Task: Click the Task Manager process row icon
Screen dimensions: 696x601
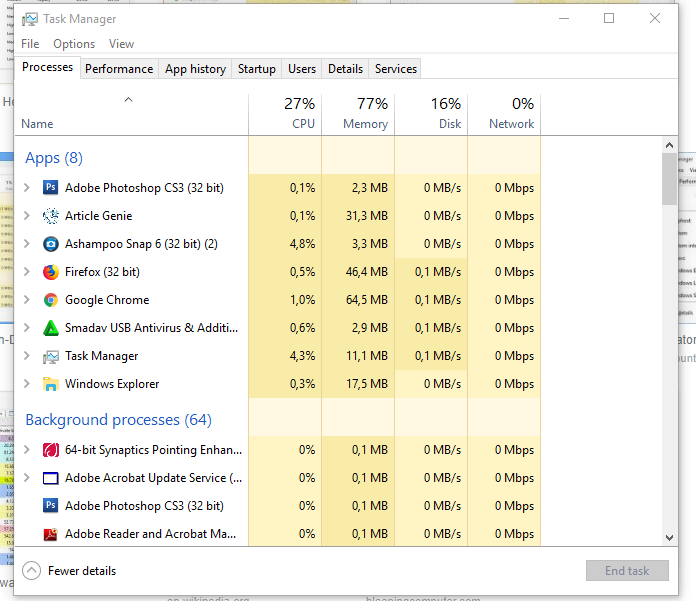Action: point(51,356)
